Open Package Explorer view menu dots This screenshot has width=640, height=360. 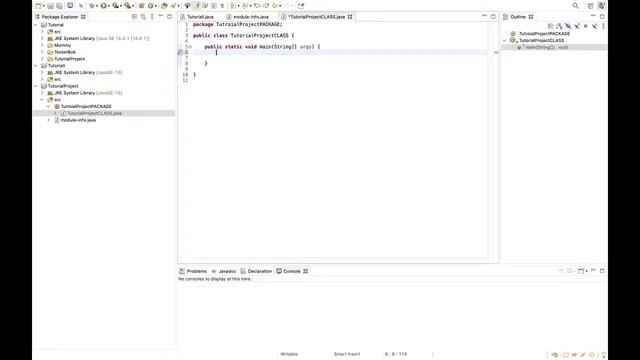click(152, 17)
